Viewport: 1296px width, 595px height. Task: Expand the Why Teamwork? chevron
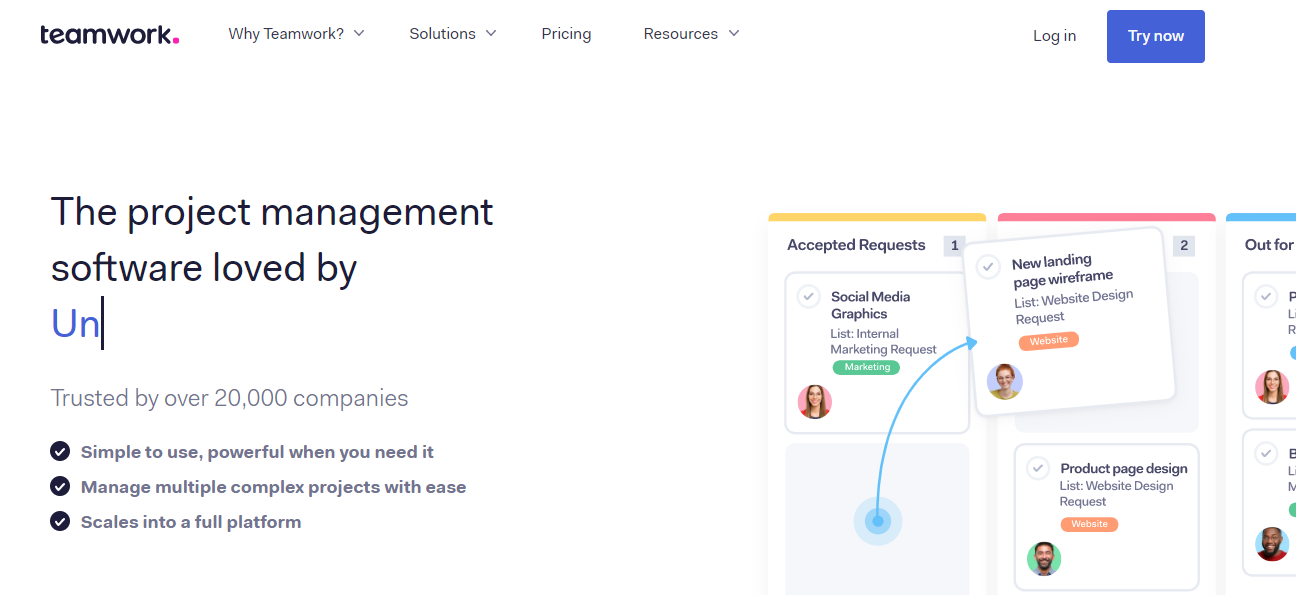(359, 33)
